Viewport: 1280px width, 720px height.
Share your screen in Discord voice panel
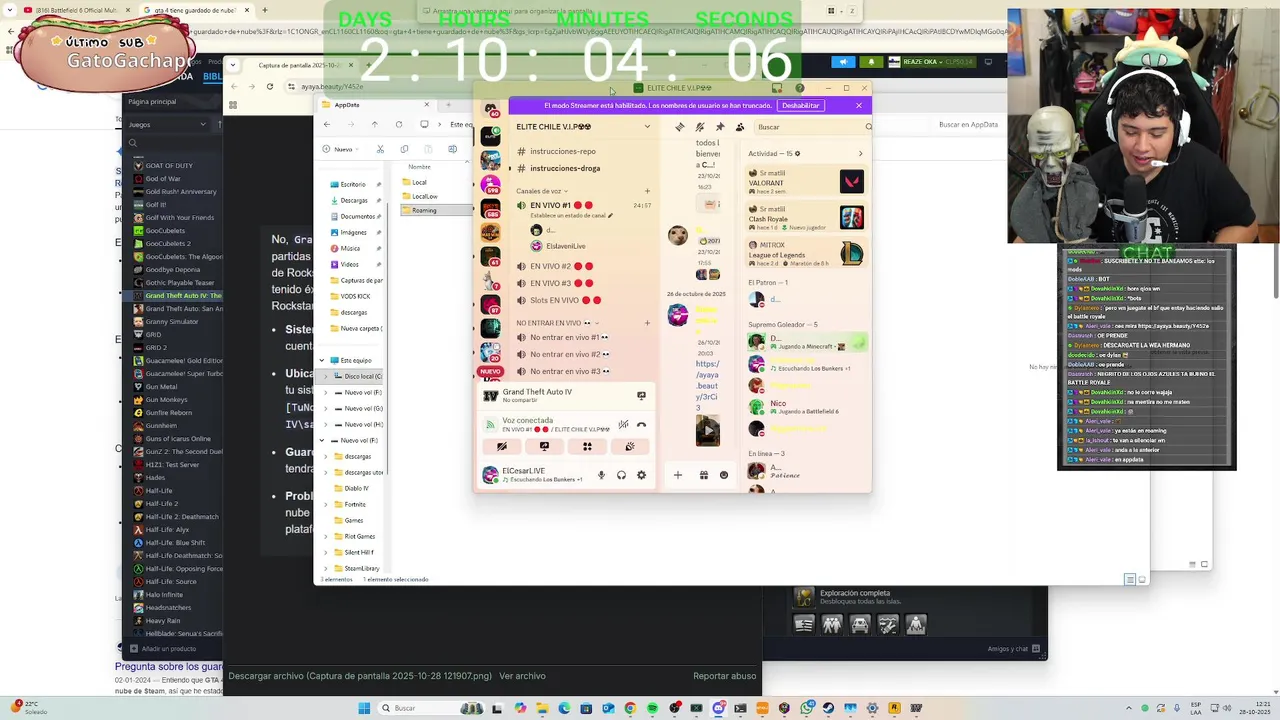point(544,446)
